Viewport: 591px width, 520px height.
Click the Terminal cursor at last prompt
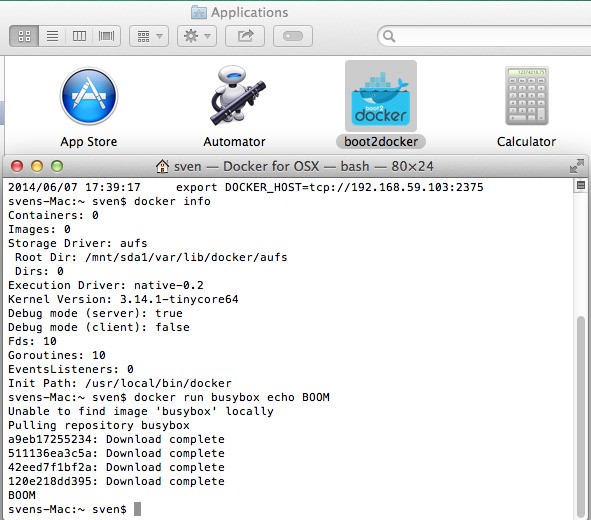click(138, 509)
